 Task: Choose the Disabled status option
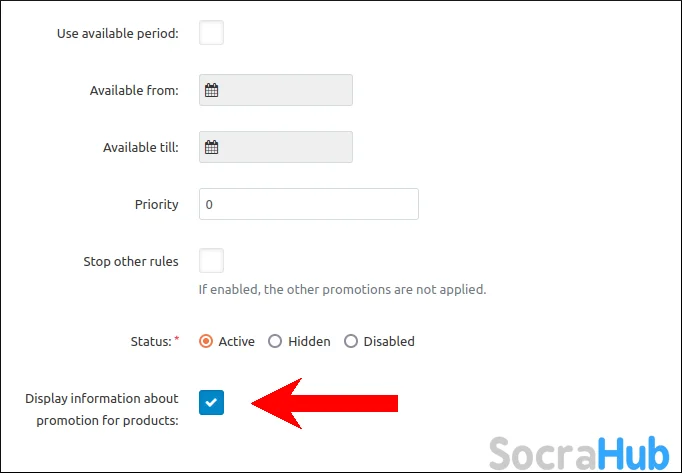tap(350, 341)
